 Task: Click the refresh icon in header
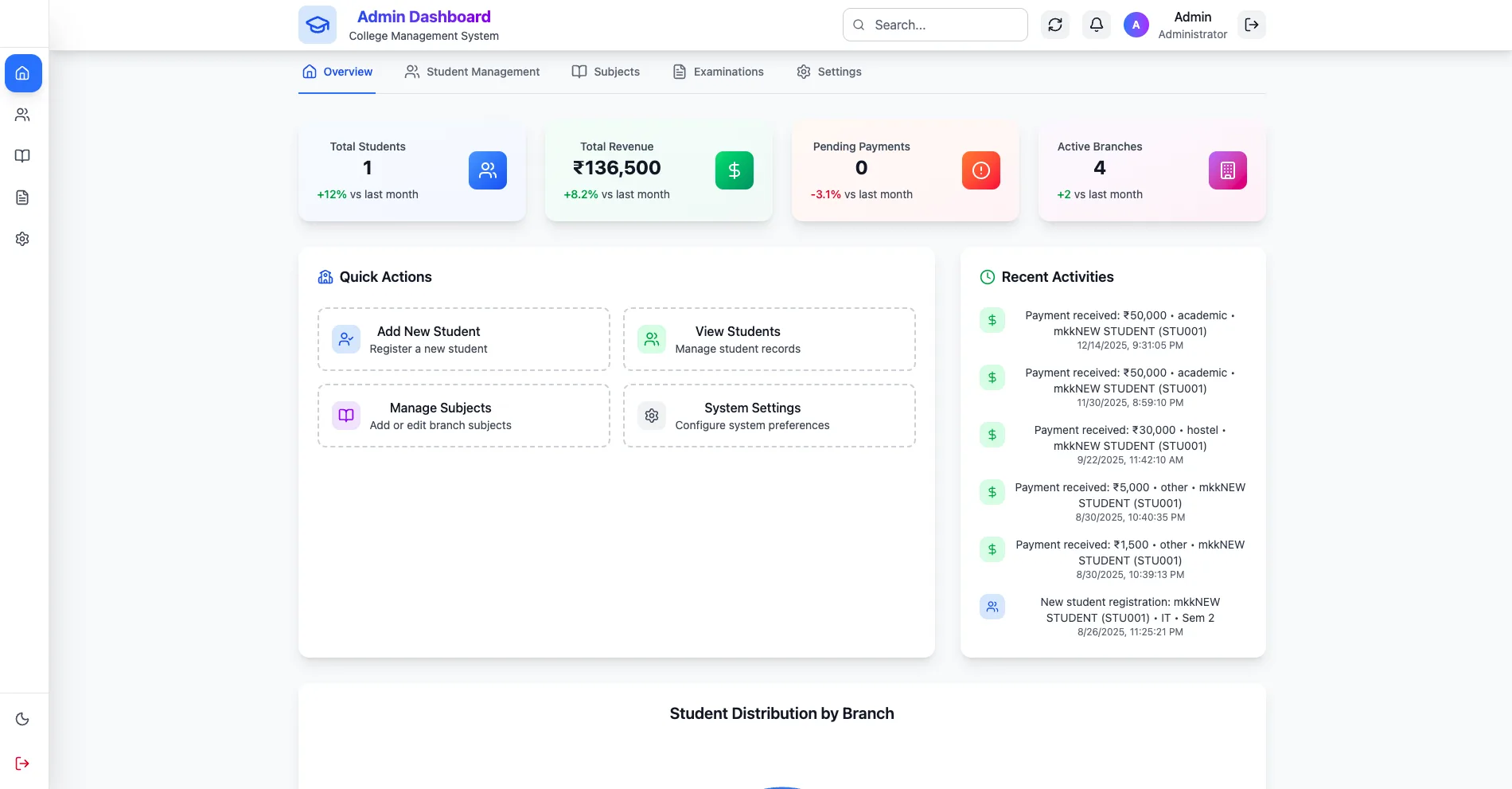(1055, 25)
